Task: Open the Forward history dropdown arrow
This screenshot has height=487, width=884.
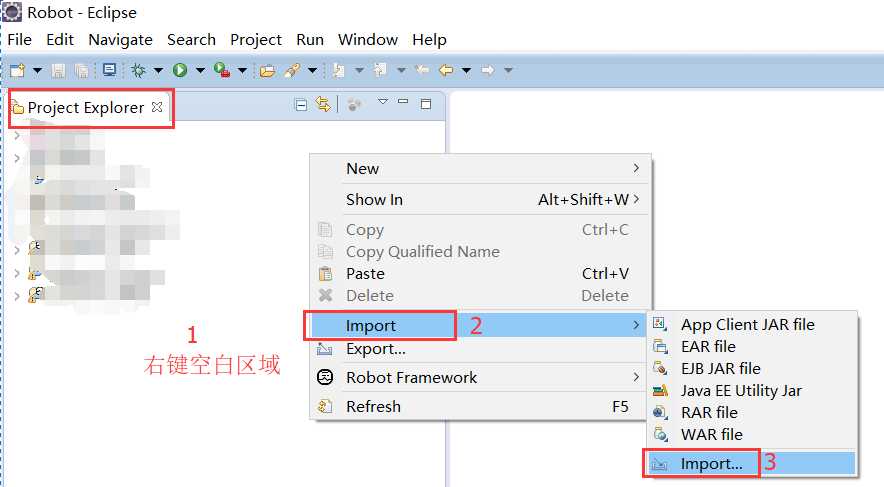Action: click(508, 70)
